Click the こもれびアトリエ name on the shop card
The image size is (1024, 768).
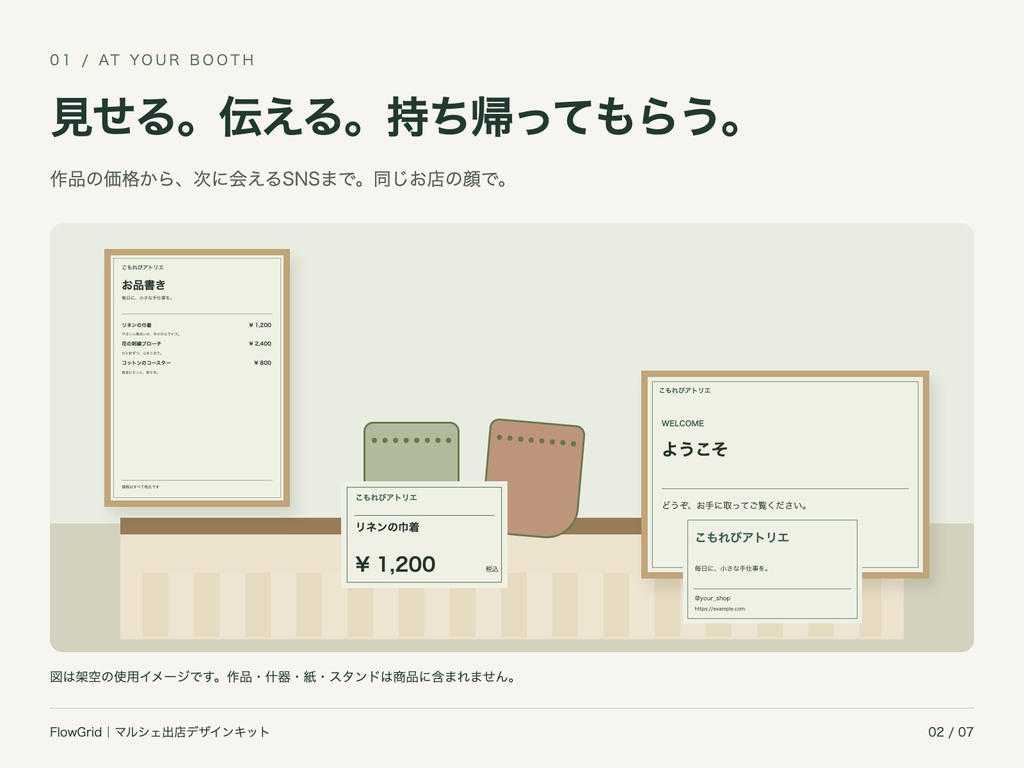click(742, 537)
